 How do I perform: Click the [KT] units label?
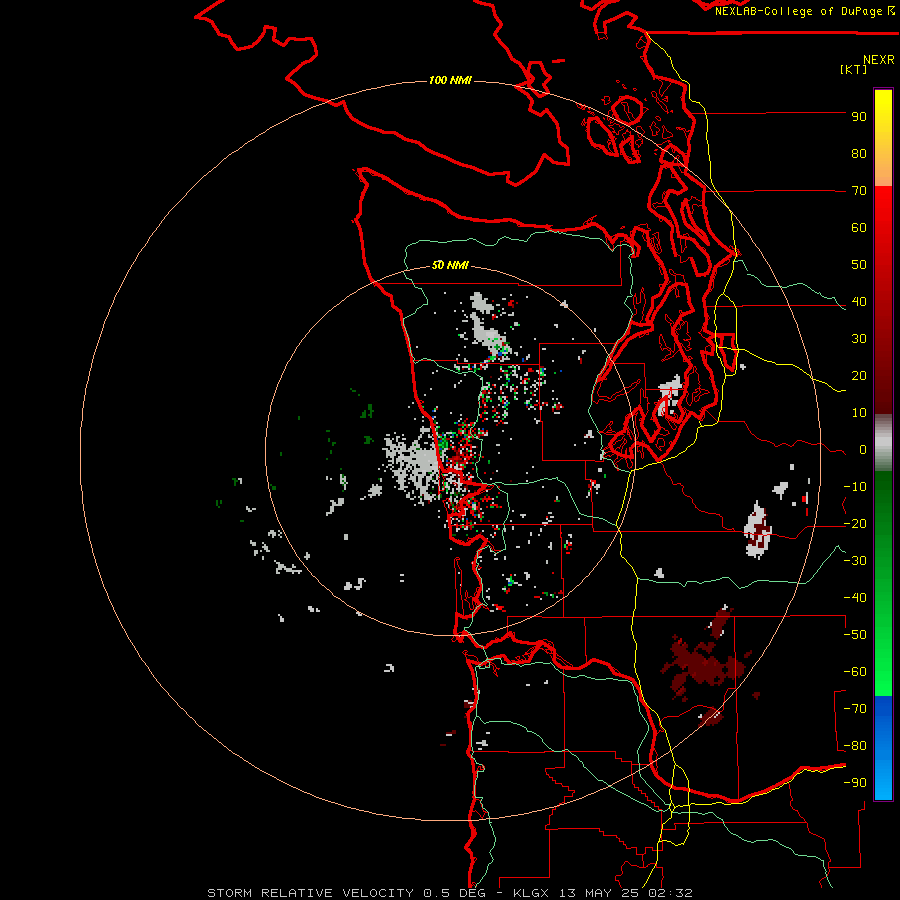click(x=853, y=69)
